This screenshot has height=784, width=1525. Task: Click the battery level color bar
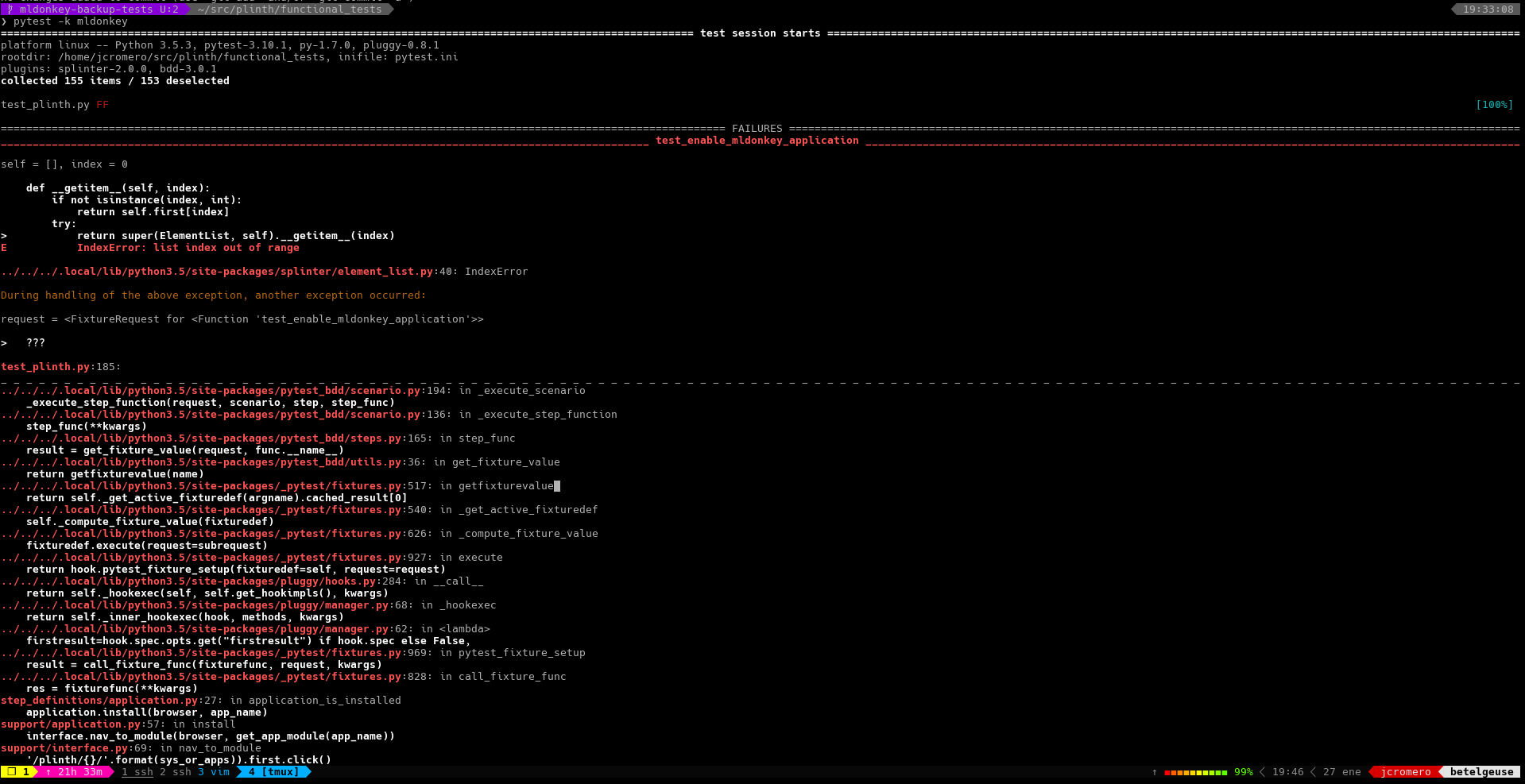[x=1195, y=772]
